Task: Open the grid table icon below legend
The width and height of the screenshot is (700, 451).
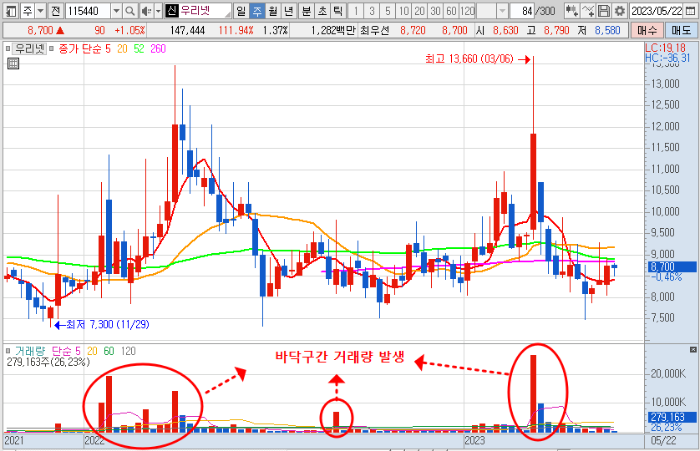Action: [13, 64]
